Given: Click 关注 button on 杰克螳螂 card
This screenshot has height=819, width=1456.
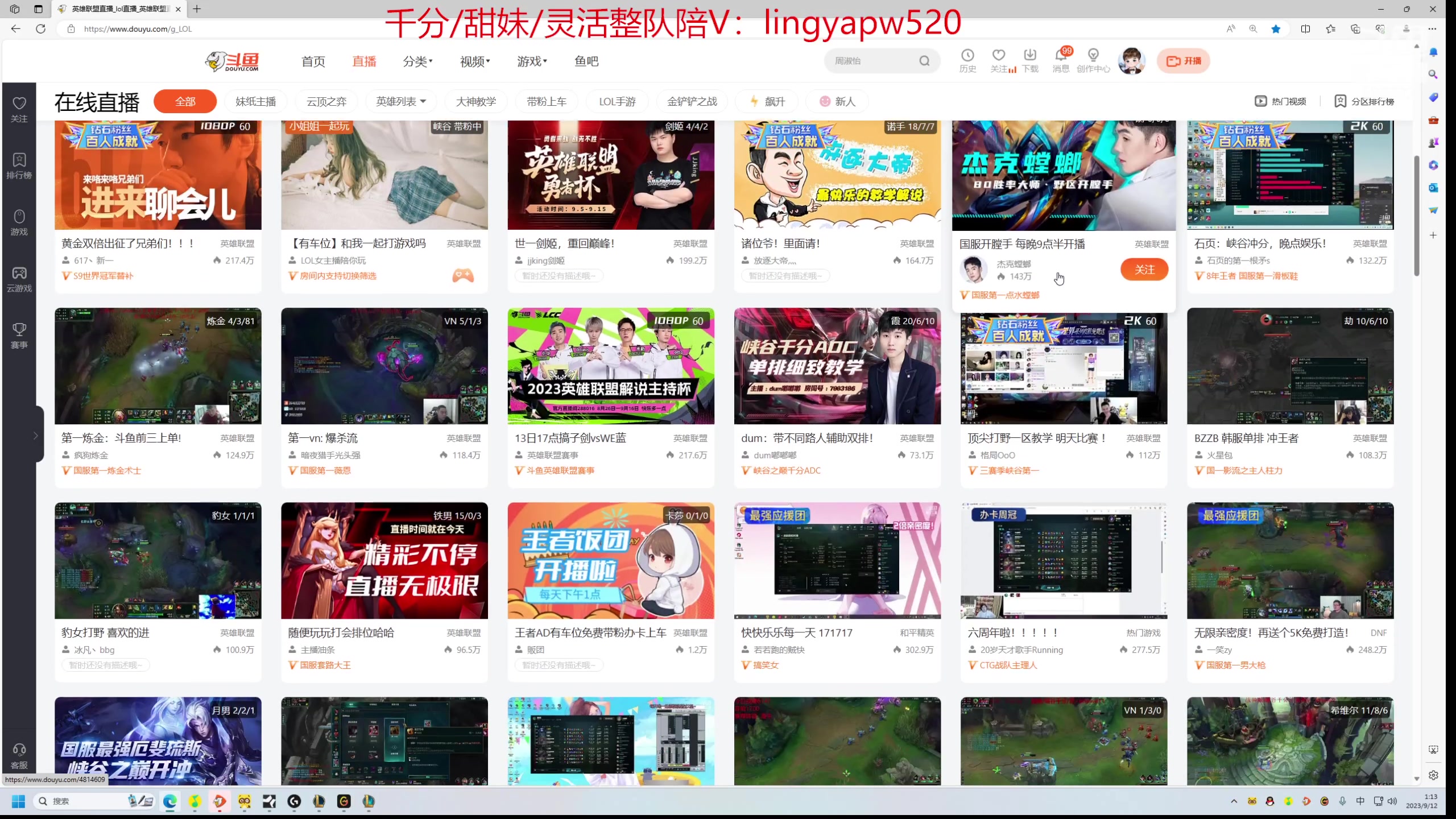Looking at the screenshot, I should 1144,270.
